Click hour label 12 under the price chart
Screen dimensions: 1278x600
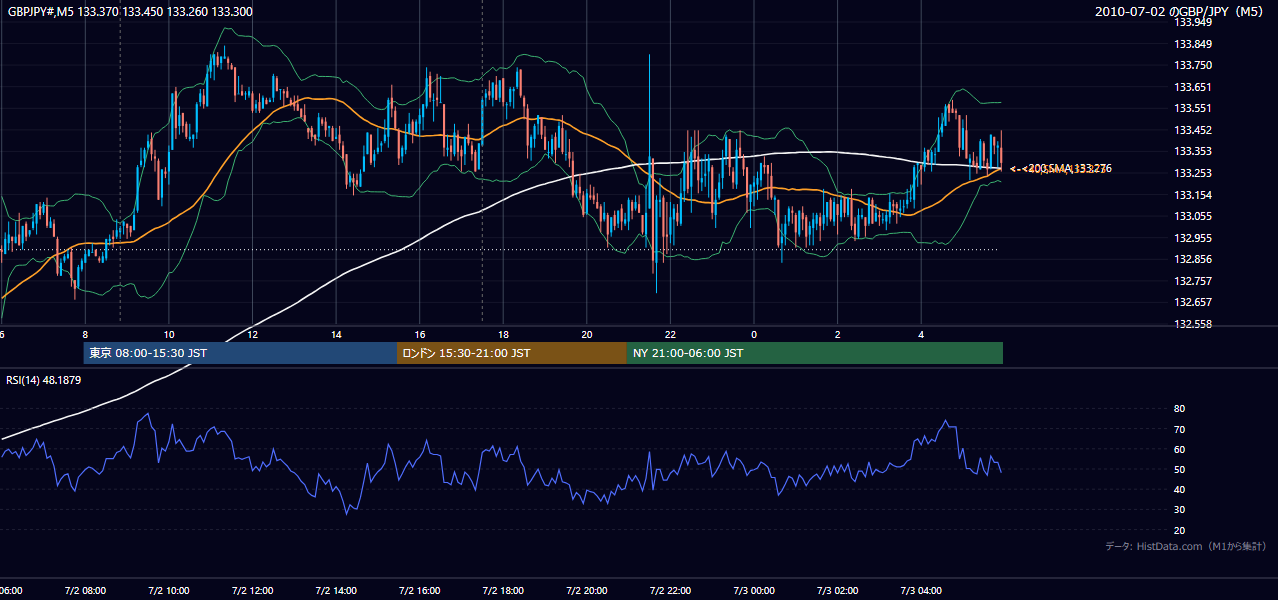click(253, 334)
